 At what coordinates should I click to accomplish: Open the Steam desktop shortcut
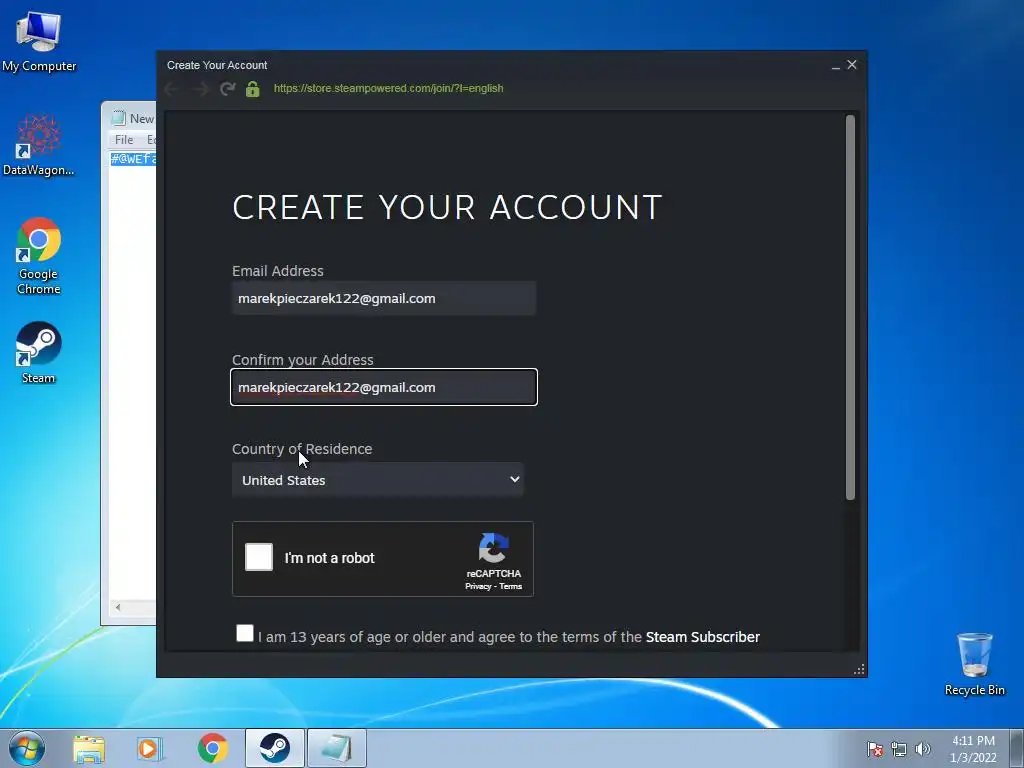click(39, 353)
